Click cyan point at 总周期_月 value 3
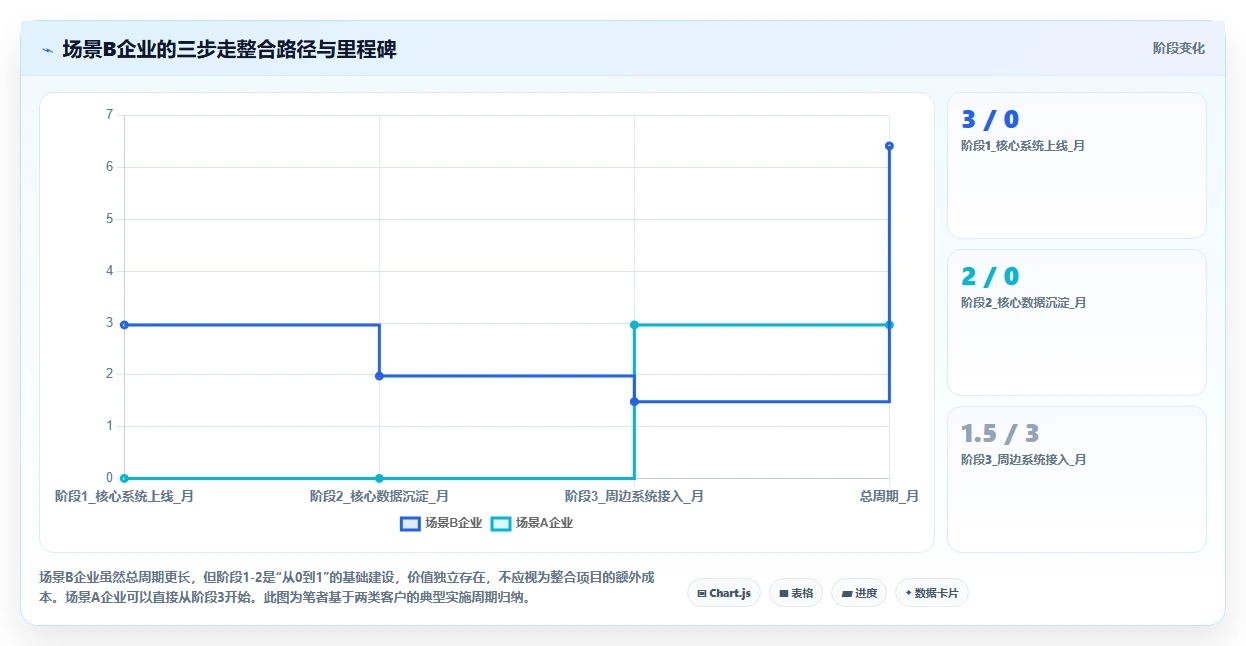The image size is (1246, 646). click(889, 325)
